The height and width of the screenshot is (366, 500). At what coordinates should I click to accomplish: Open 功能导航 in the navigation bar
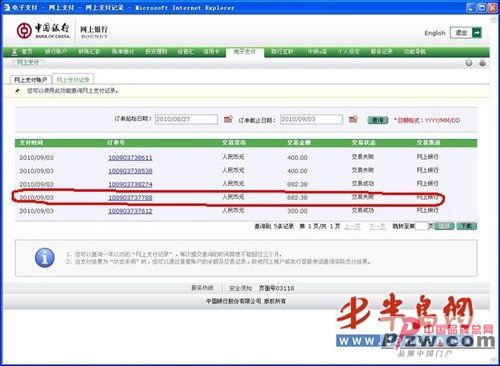pos(415,52)
